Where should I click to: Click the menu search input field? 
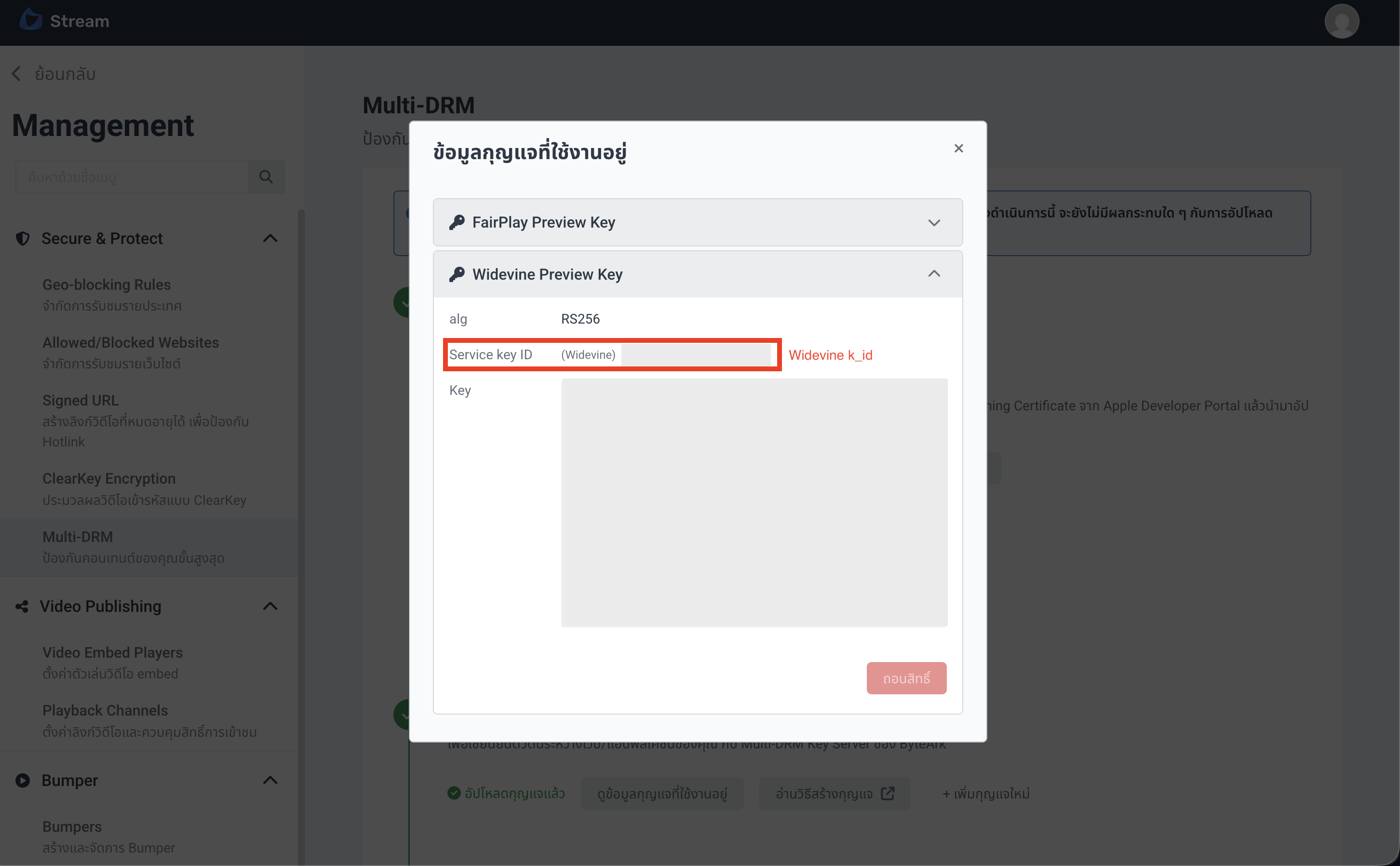pyautogui.click(x=132, y=177)
